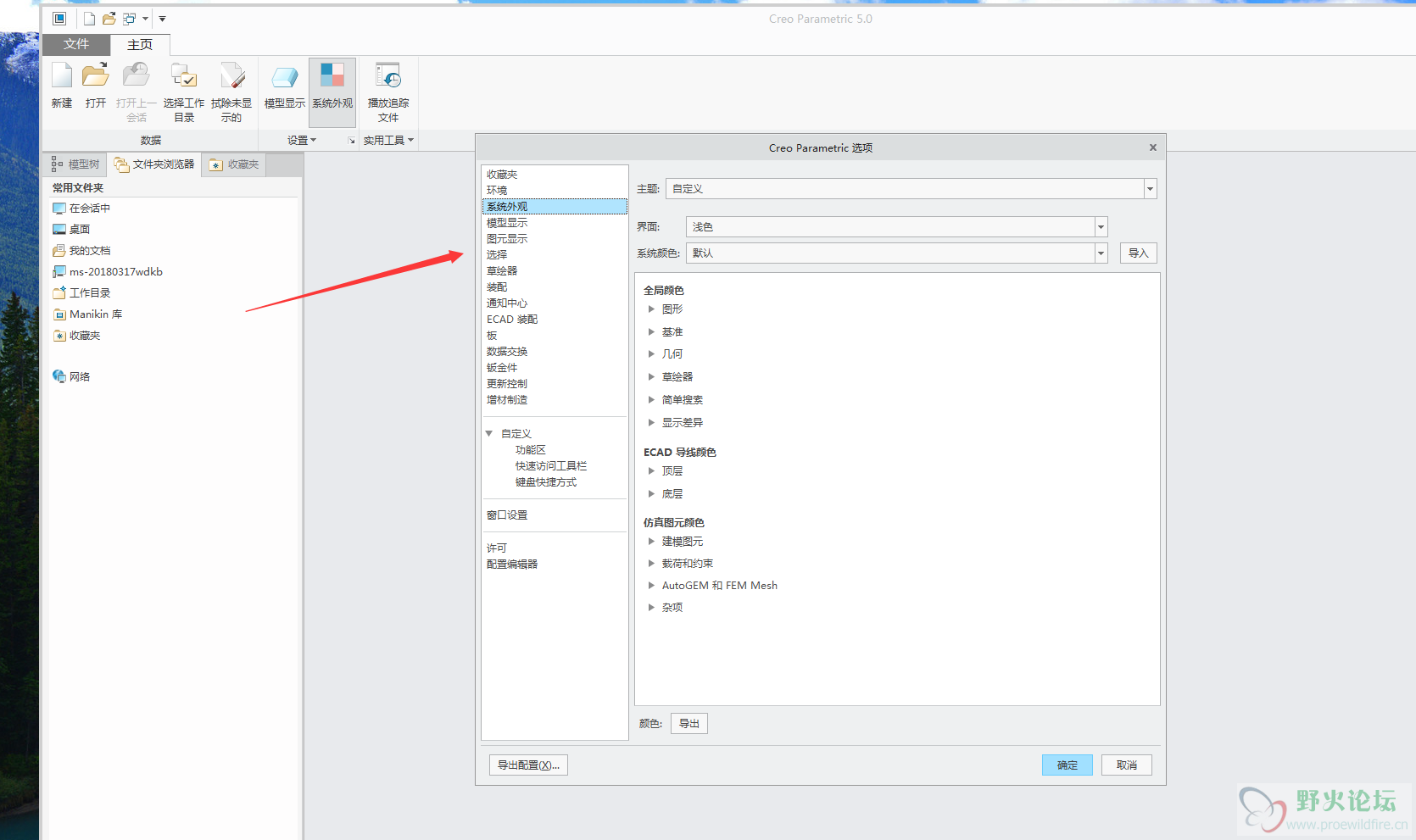Expand AutoGEM 和 FEM Mesh color group
The height and width of the screenshot is (840, 1416).
(651, 586)
